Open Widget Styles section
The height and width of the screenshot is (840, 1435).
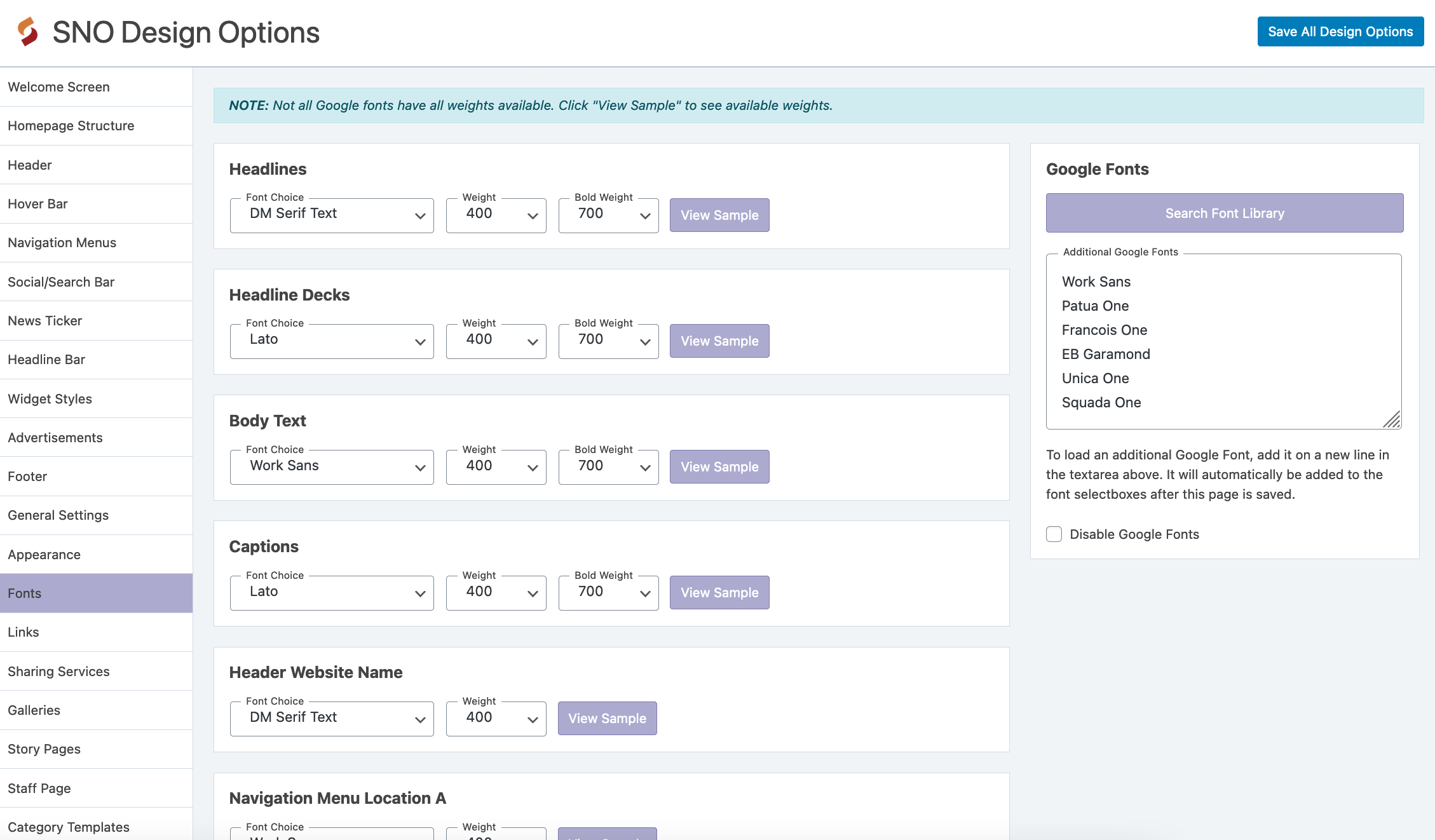click(96, 399)
